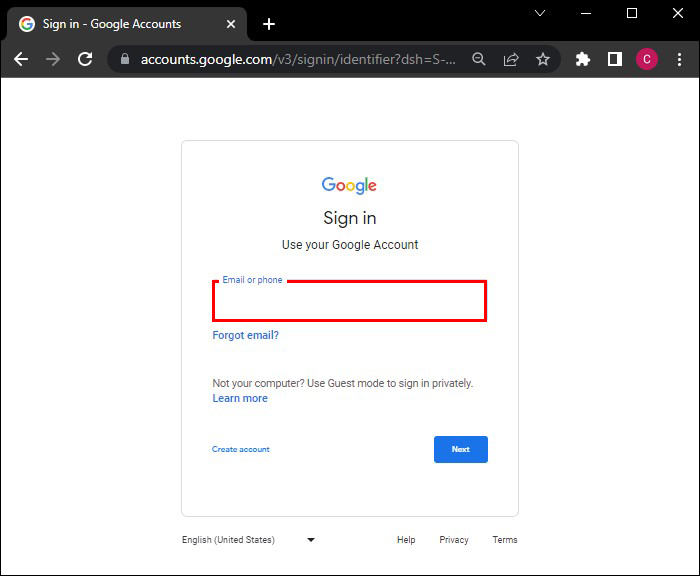Open the profile avatar 'C'
Image resolution: width=700 pixels, height=576 pixels.
coord(647,60)
